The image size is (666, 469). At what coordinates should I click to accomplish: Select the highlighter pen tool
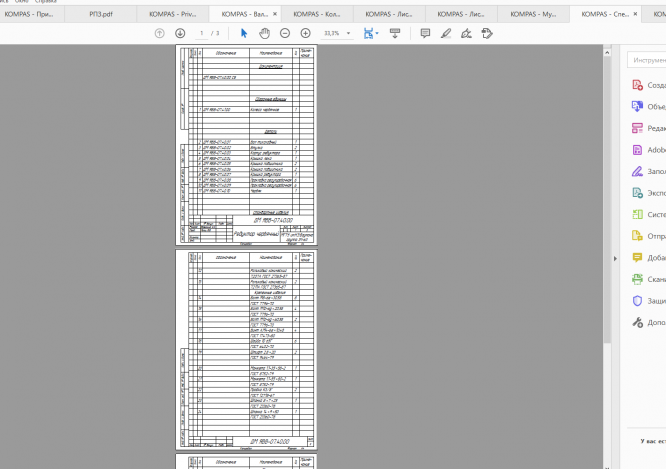(x=446, y=33)
